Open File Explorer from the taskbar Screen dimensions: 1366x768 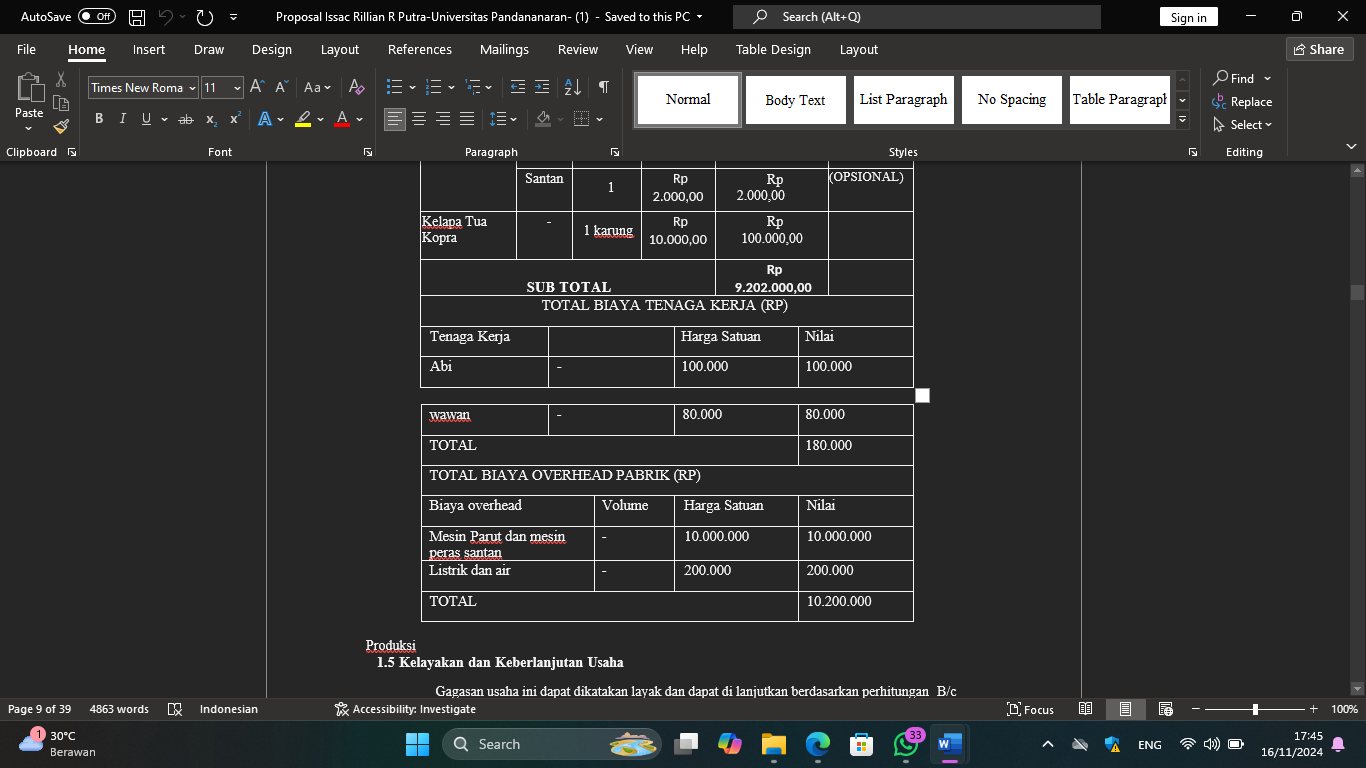(x=773, y=744)
